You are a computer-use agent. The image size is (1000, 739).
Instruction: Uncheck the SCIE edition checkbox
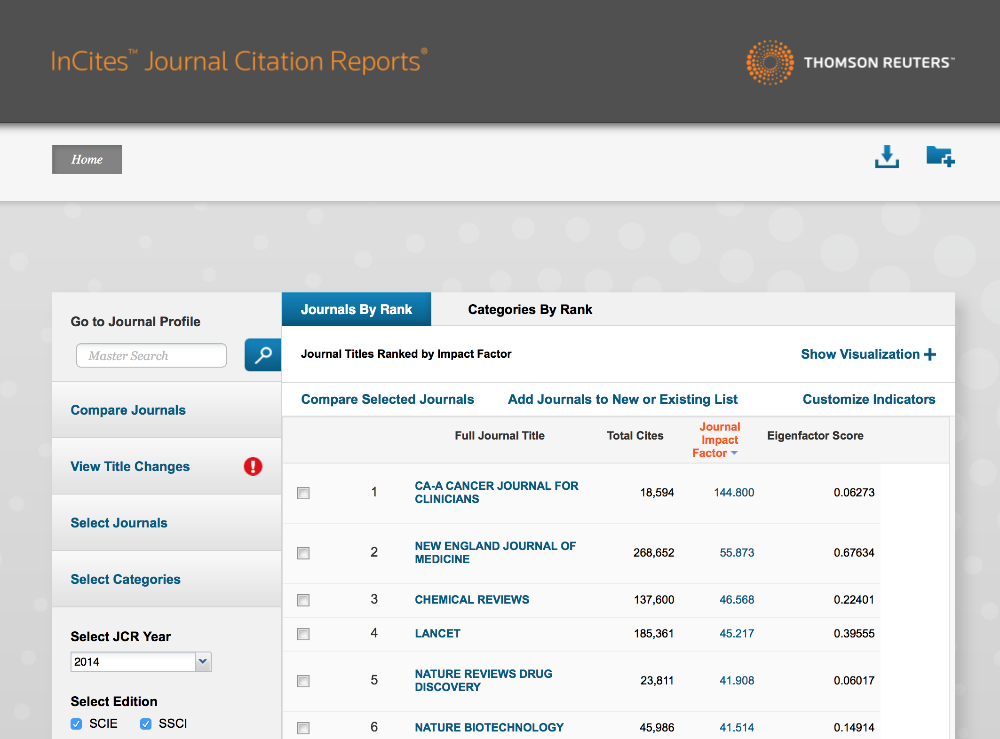pyautogui.click(x=77, y=724)
